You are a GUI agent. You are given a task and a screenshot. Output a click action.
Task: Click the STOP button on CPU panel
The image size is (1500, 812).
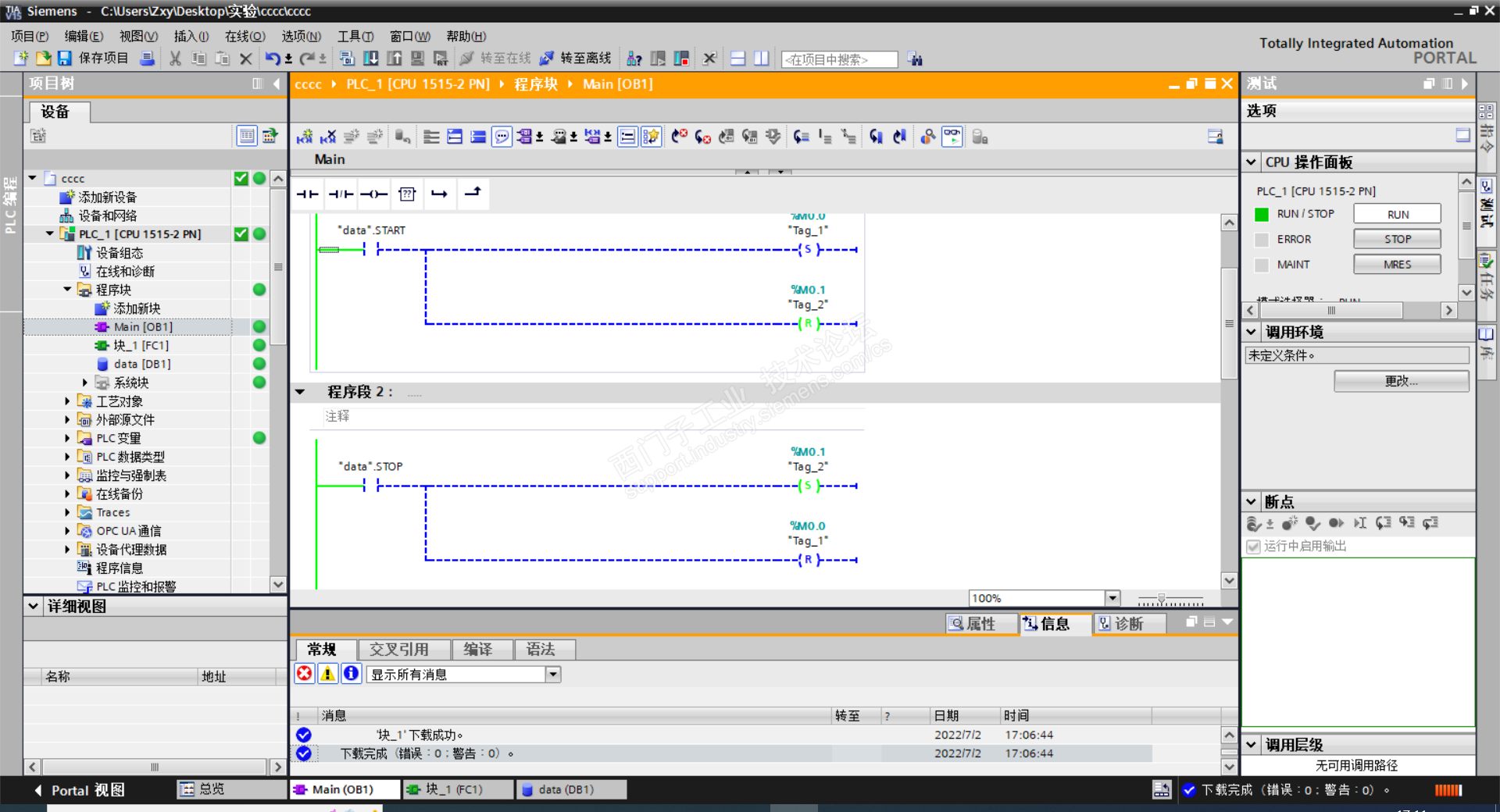(1398, 239)
